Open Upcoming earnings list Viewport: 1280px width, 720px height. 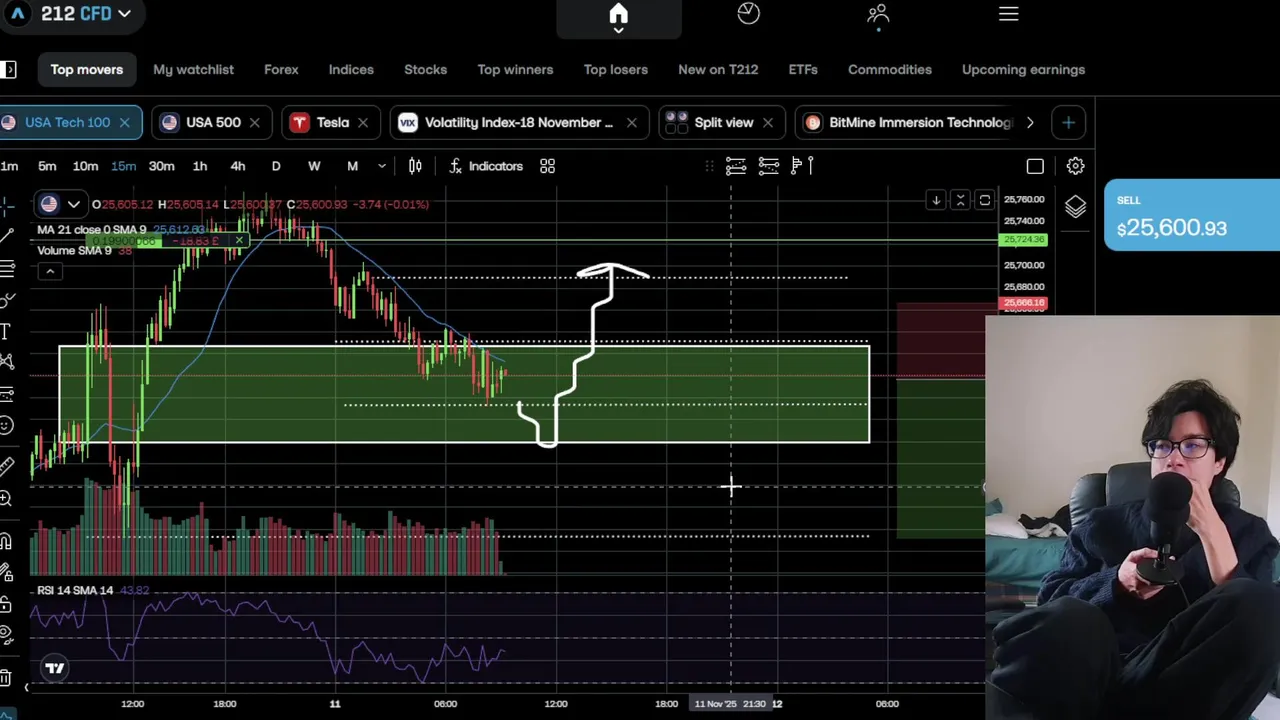(1023, 70)
